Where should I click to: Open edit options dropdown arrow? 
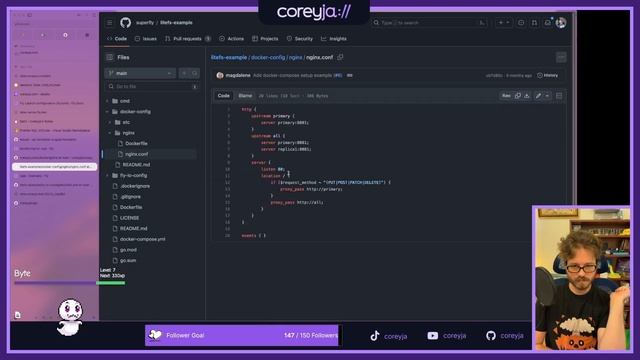click(x=547, y=96)
